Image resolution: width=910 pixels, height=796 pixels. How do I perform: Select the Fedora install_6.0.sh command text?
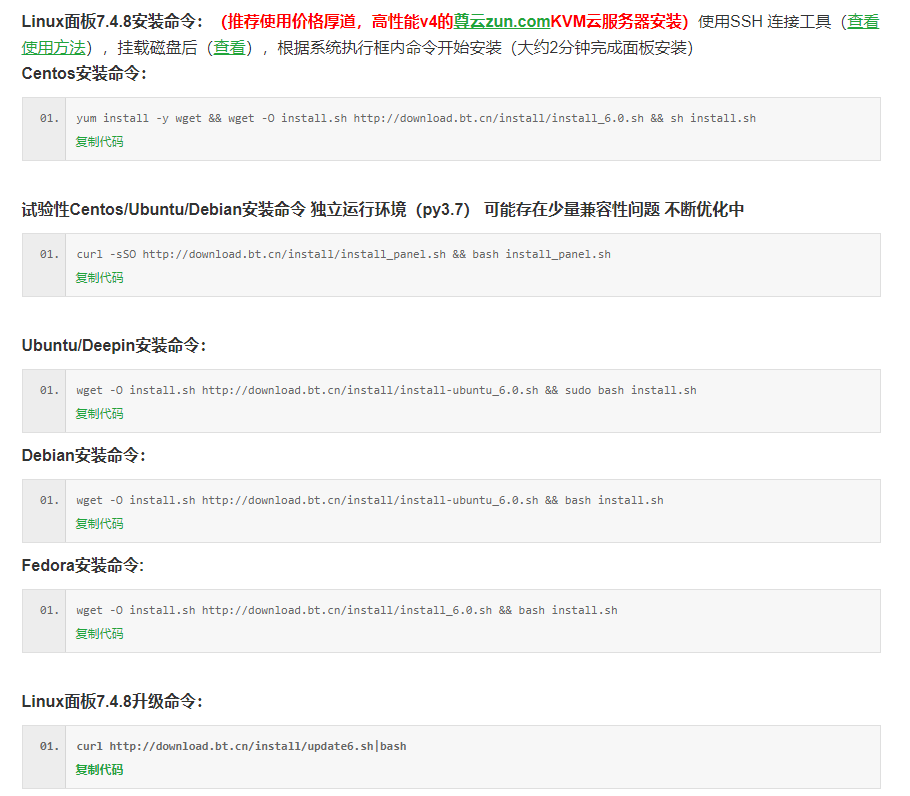tap(346, 609)
